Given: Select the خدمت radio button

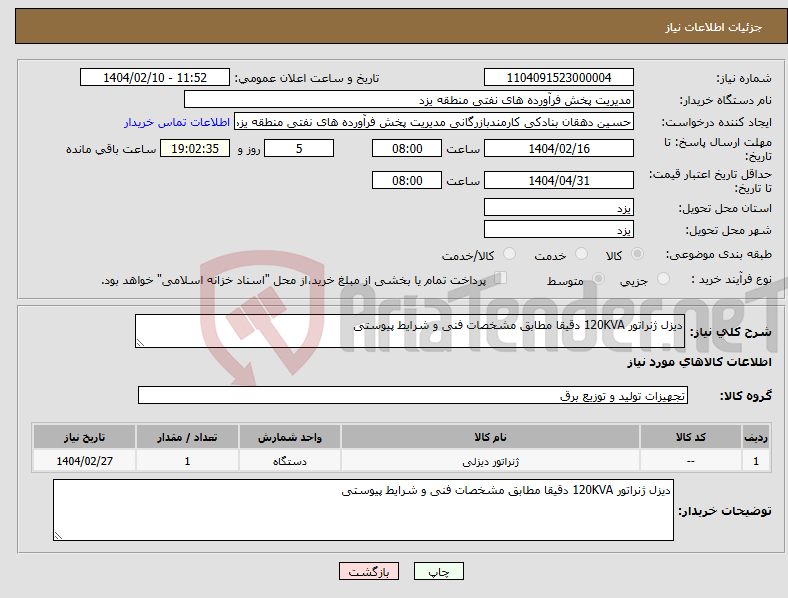Looking at the screenshot, I should pos(581,254).
